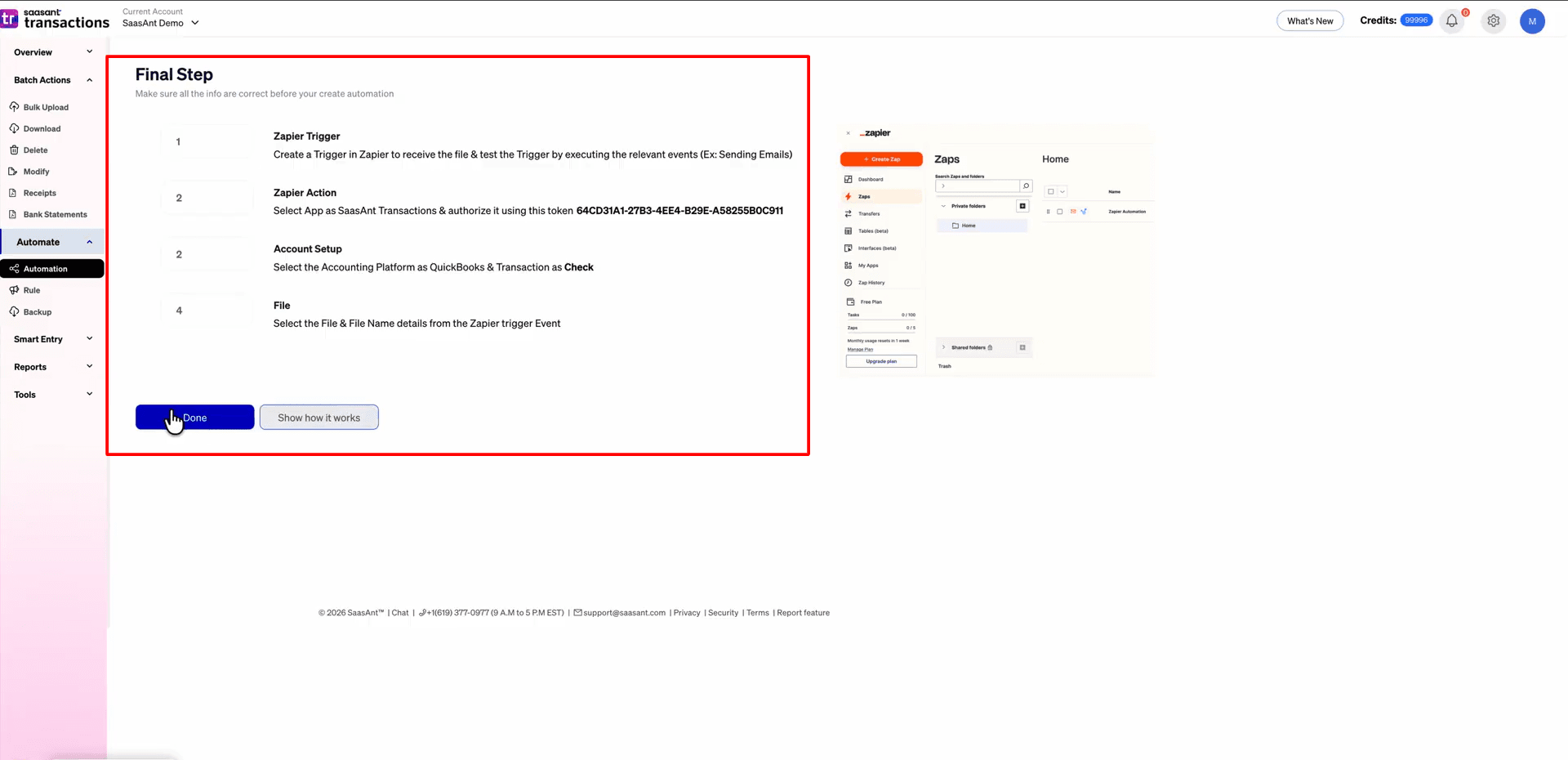The image size is (1568, 760).
Task: Click the Account Setup step heading
Action: pyautogui.click(x=307, y=249)
